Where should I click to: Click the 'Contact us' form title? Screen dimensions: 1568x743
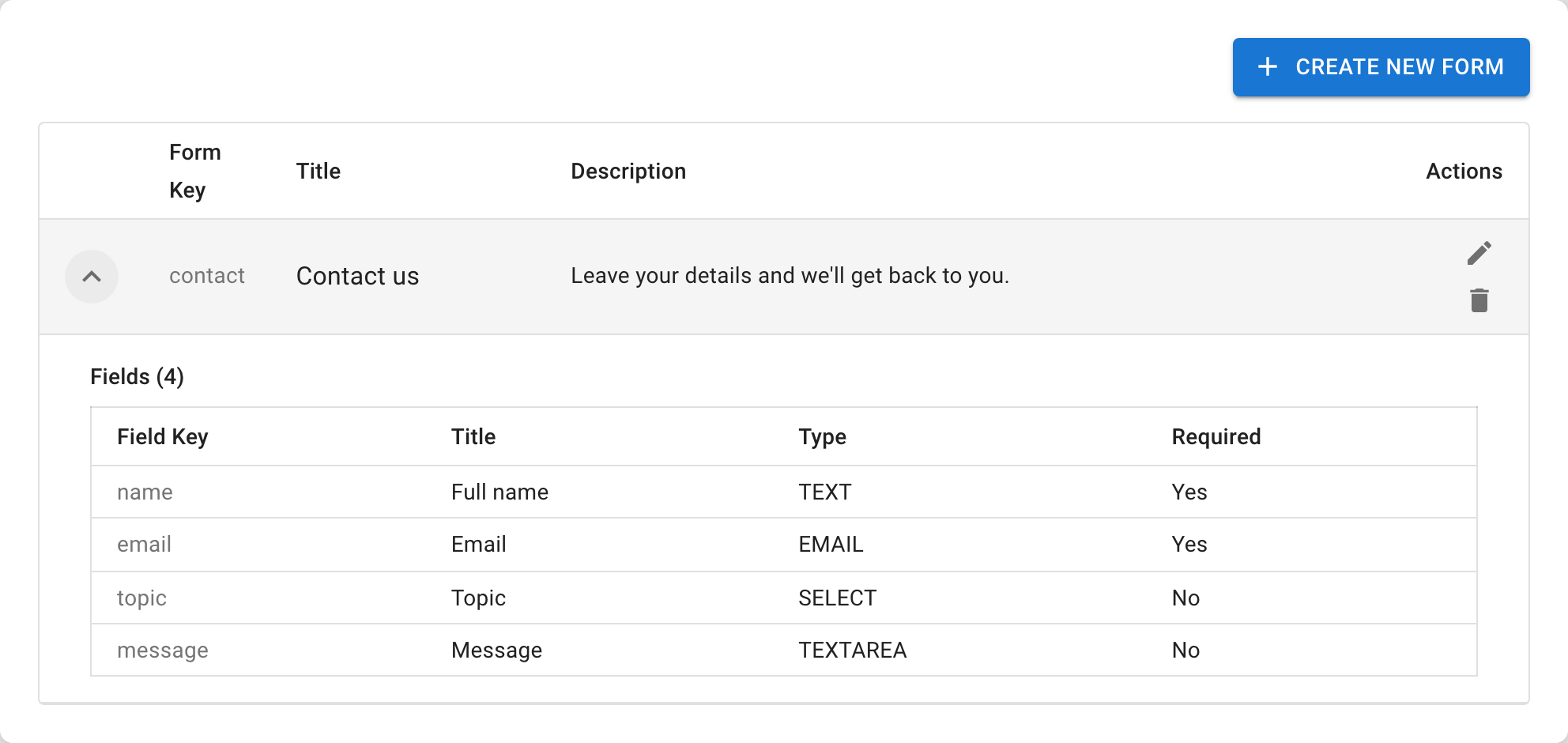tap(357, 276)
